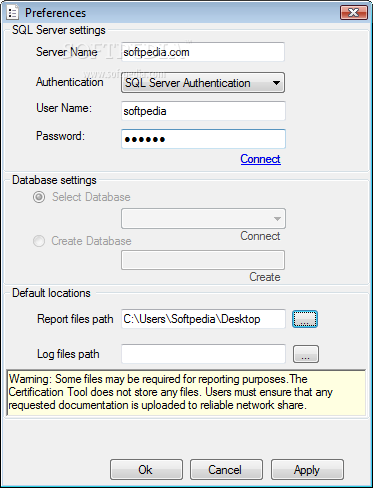The image size is (373, 488).
Task: Click the Cancel button
Action: pyautogui.click(x=226, y=470)
